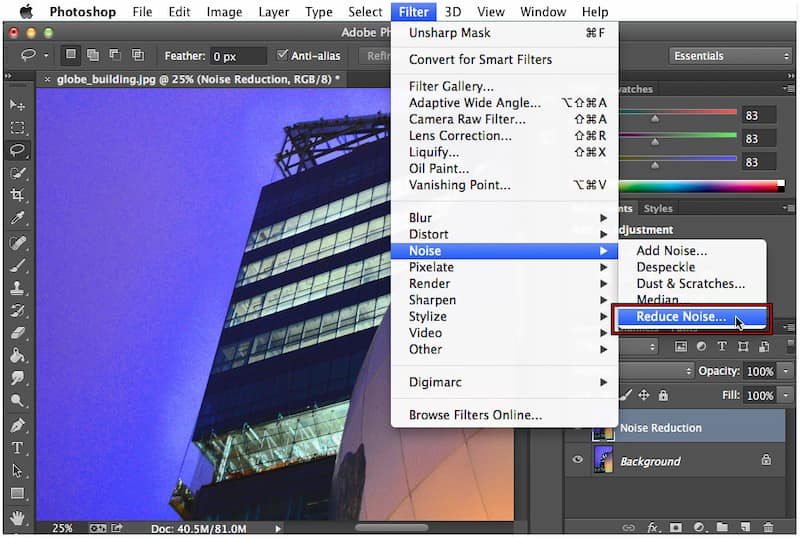
Task: Create new fill or adjustment layer
Action: click(x=699, y=527)
